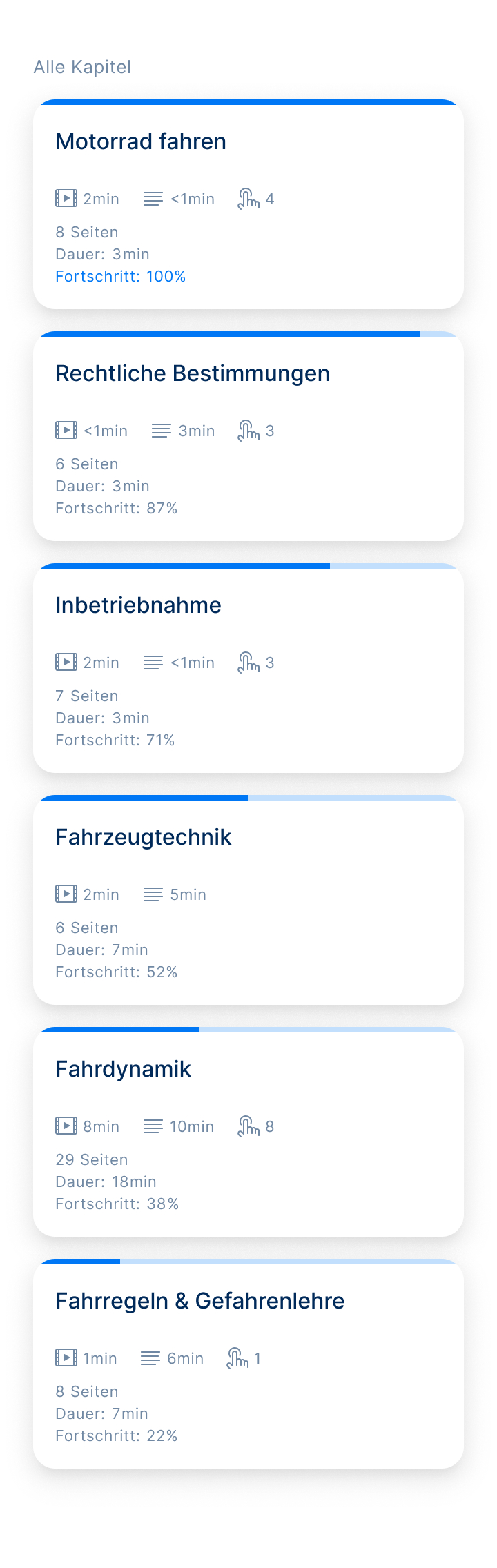497x1568 pixels.
Task: Click the touch-hand icon in Rechtliche Bestimmungen card
Action: tap(248, 431)
